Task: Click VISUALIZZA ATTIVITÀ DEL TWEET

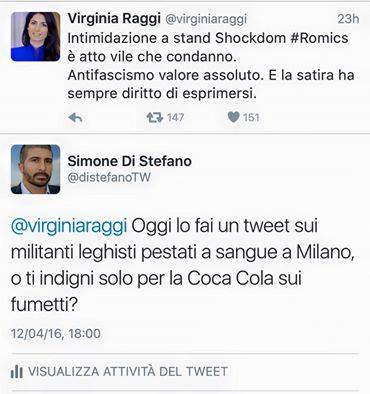Action: click(x=128, y=371)
